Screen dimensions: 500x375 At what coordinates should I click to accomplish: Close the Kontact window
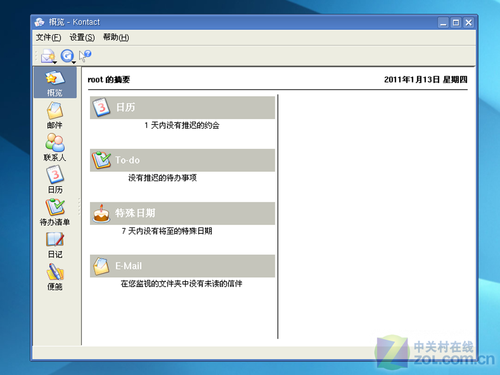pos(469,23)
